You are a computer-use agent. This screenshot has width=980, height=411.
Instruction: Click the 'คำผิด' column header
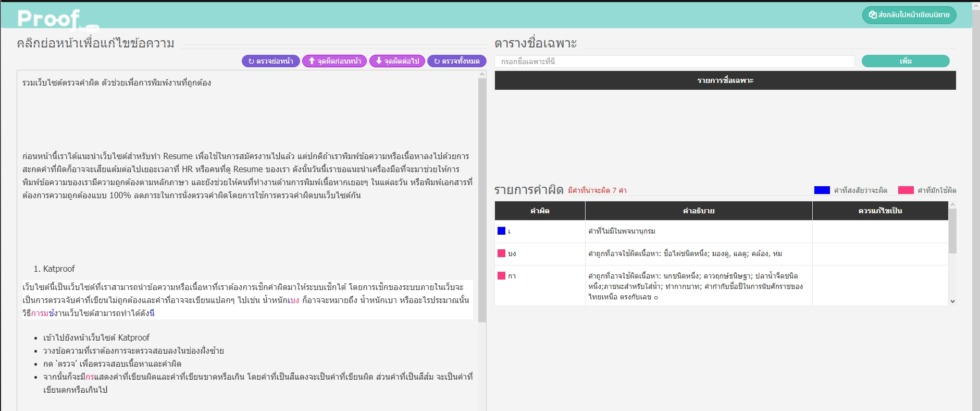click(x=539, y=210)
